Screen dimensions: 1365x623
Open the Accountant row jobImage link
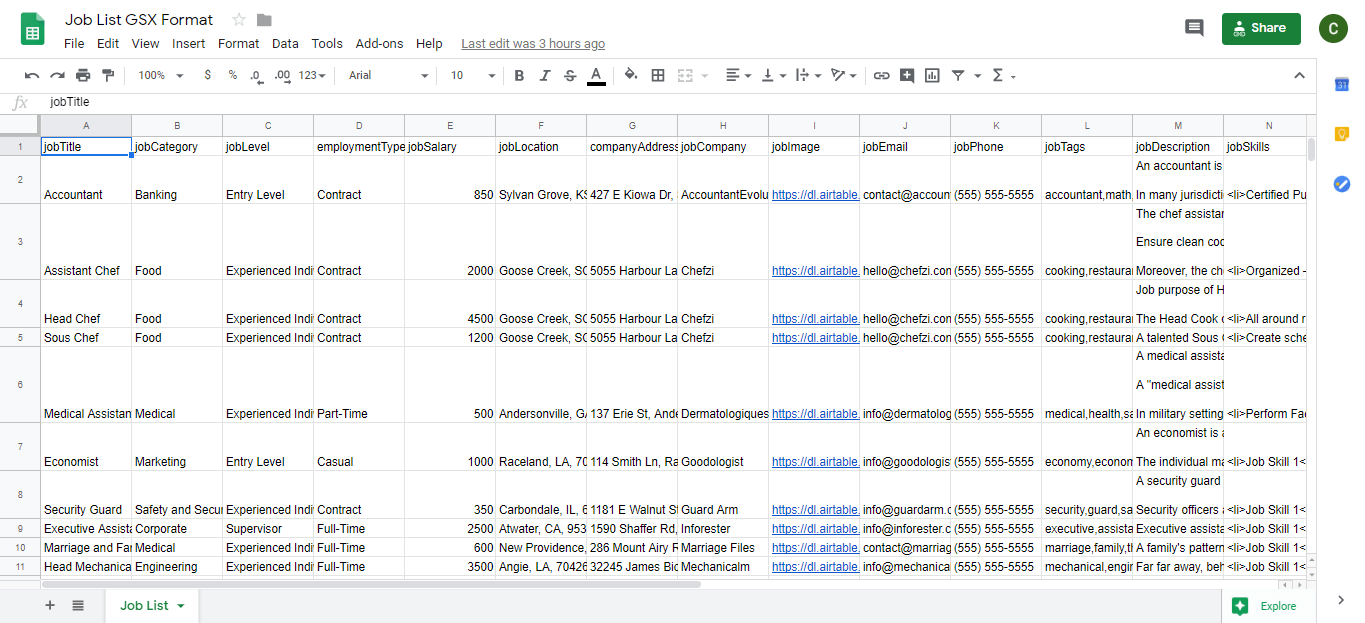[815, 195]
